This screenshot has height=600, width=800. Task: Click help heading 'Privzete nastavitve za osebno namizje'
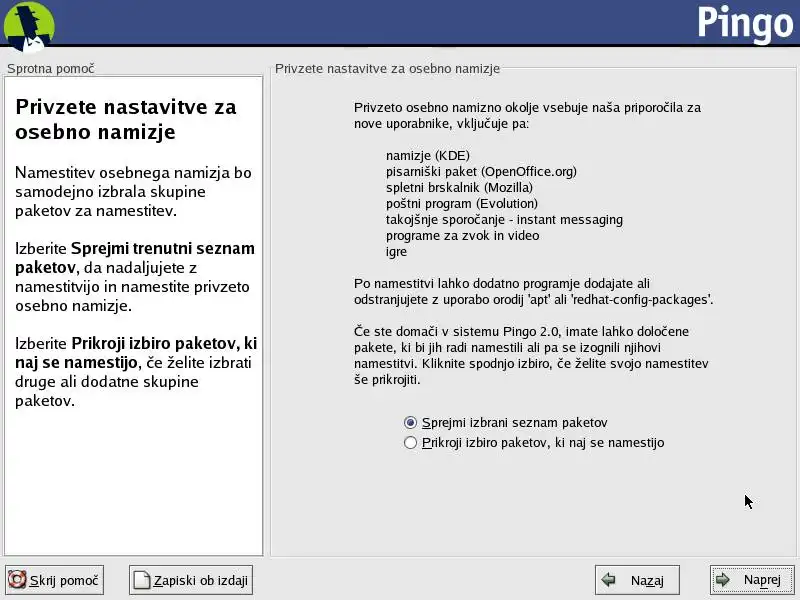pos(126,119)
